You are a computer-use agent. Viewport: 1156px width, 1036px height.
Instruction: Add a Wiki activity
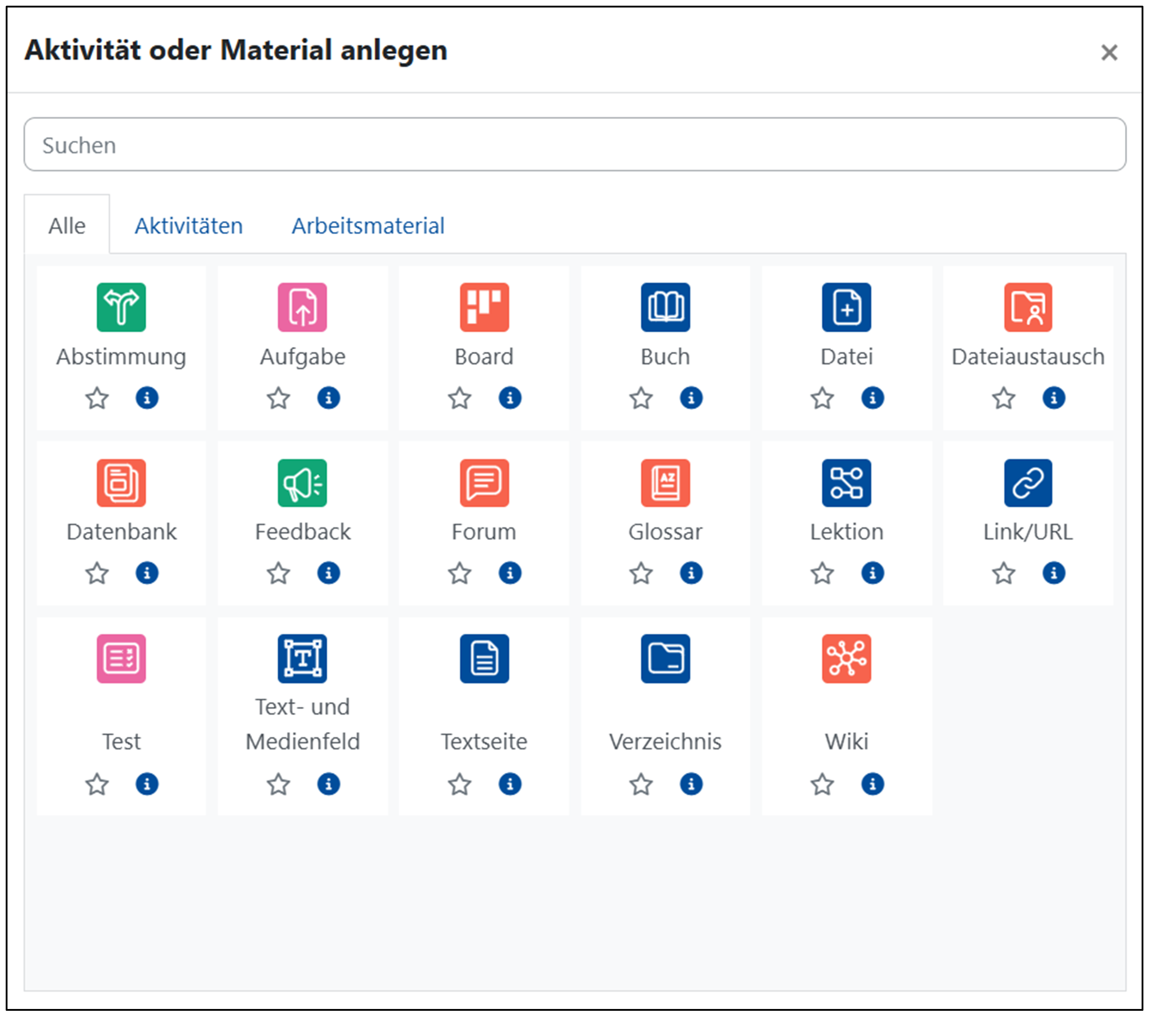click(x=846, y=658)
